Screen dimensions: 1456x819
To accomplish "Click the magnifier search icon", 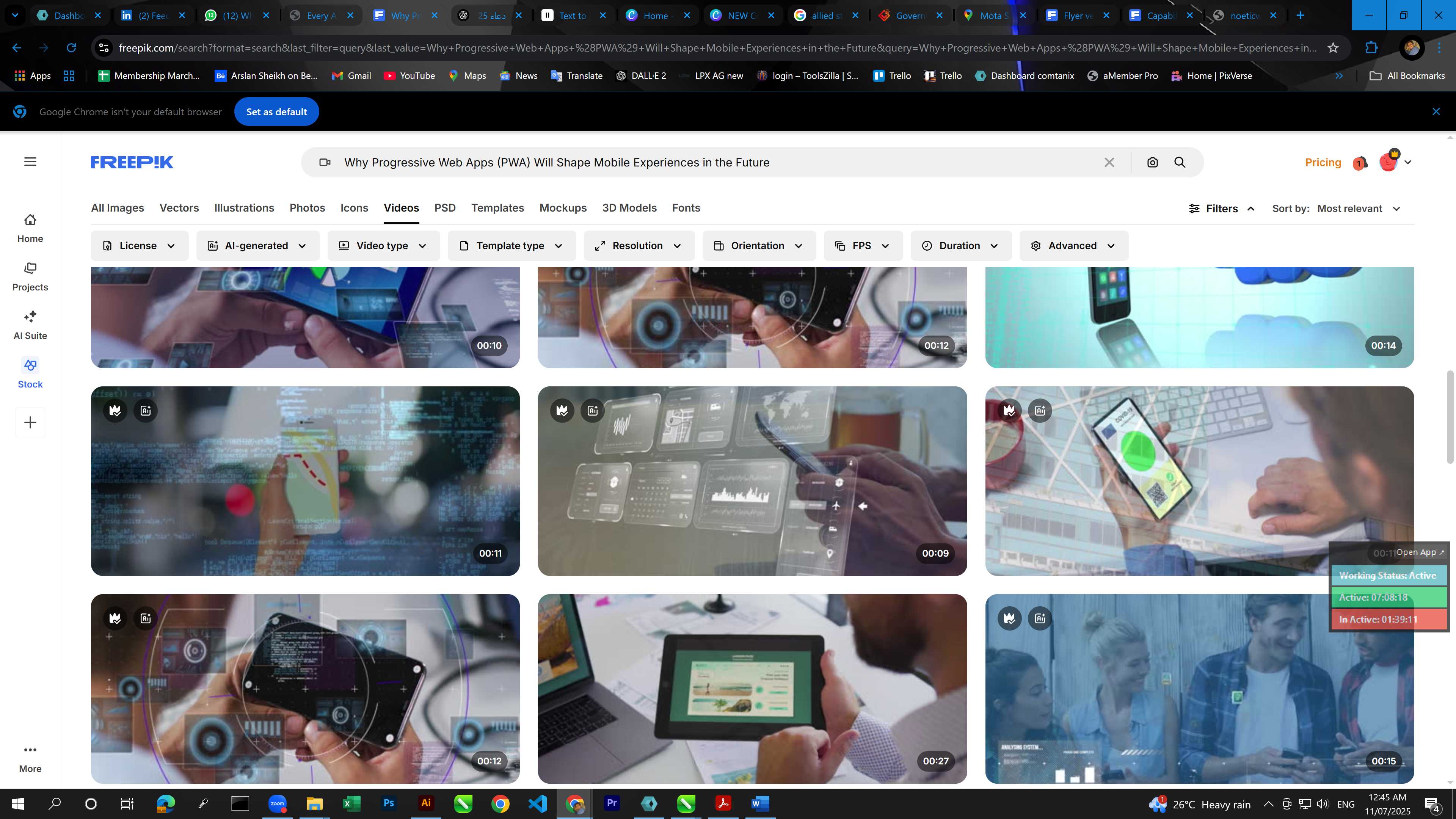I will [x=1180, y=162].
